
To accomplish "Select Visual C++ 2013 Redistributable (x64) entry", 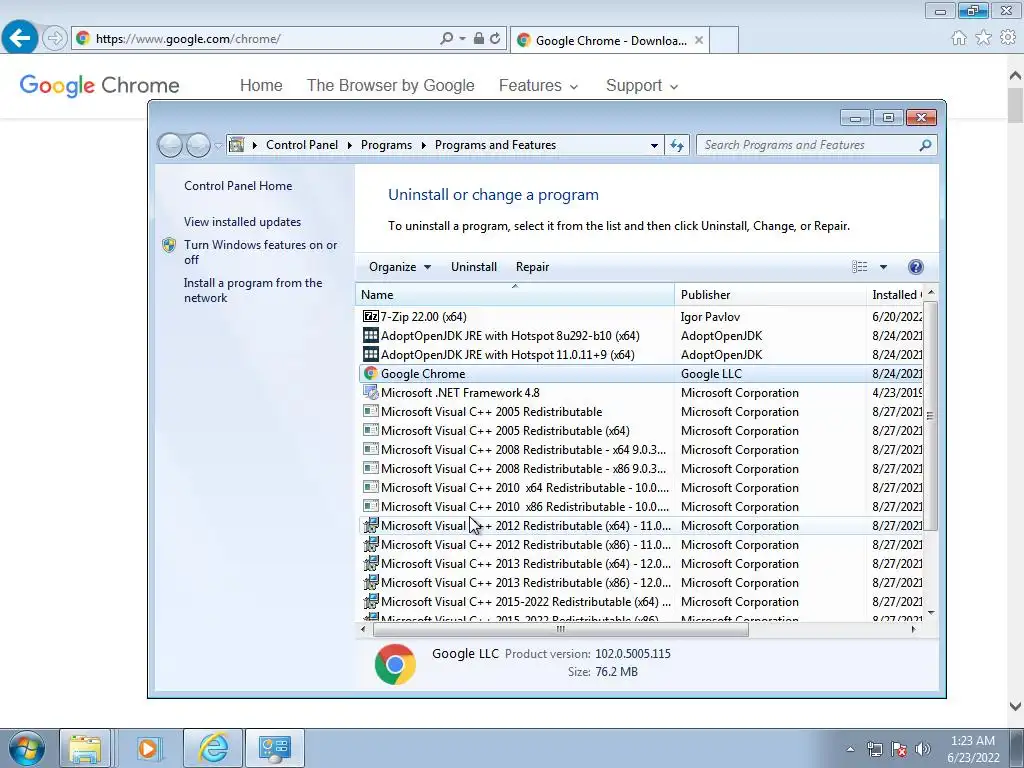I will pyautogui.click(x=640, y=564).
